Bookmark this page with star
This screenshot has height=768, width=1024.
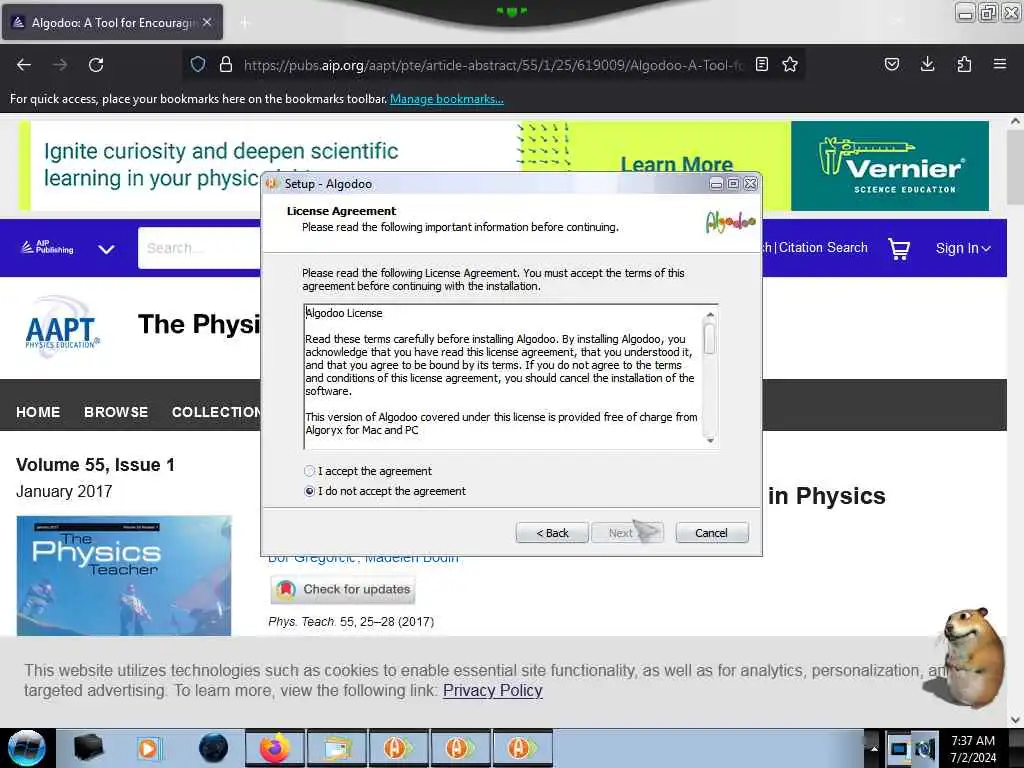[x=790, y=64]
